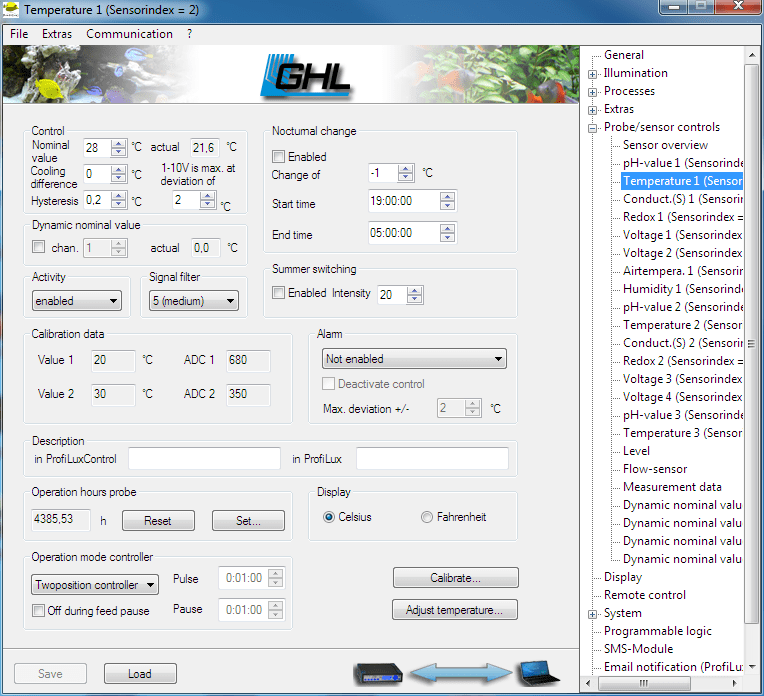This screenshot has height=696, width=764.
Task: Select Humidity 1 in the tree
Action: click(x=682, y=289)
